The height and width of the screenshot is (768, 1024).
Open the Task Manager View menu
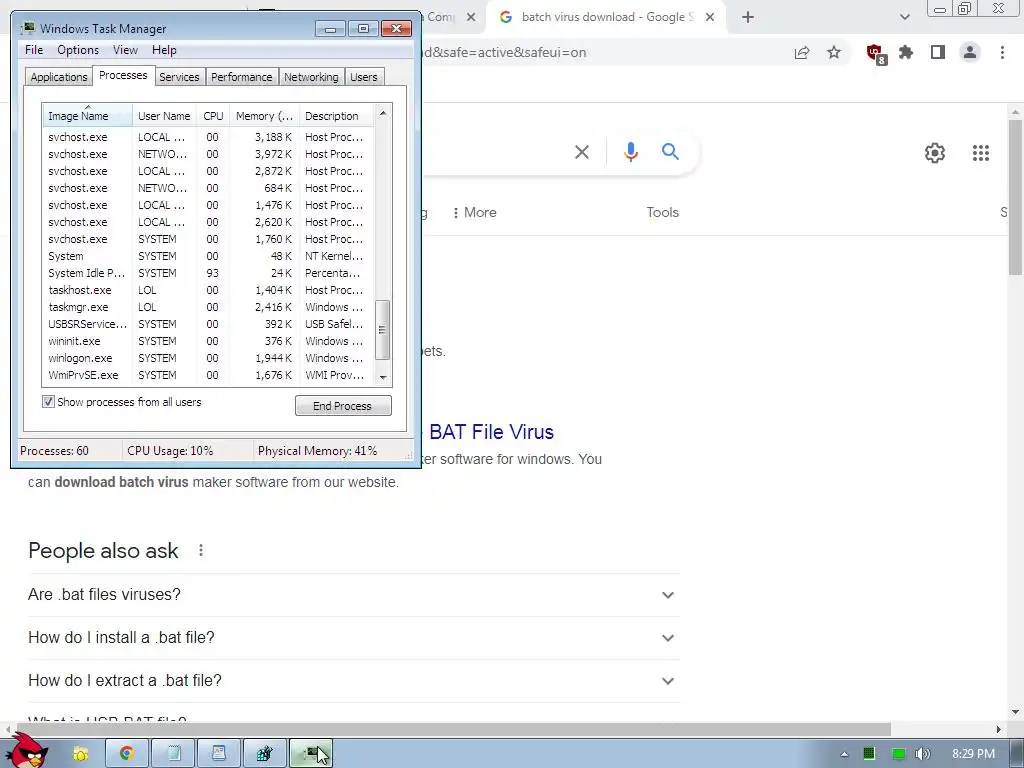click(x=125, y=50)
